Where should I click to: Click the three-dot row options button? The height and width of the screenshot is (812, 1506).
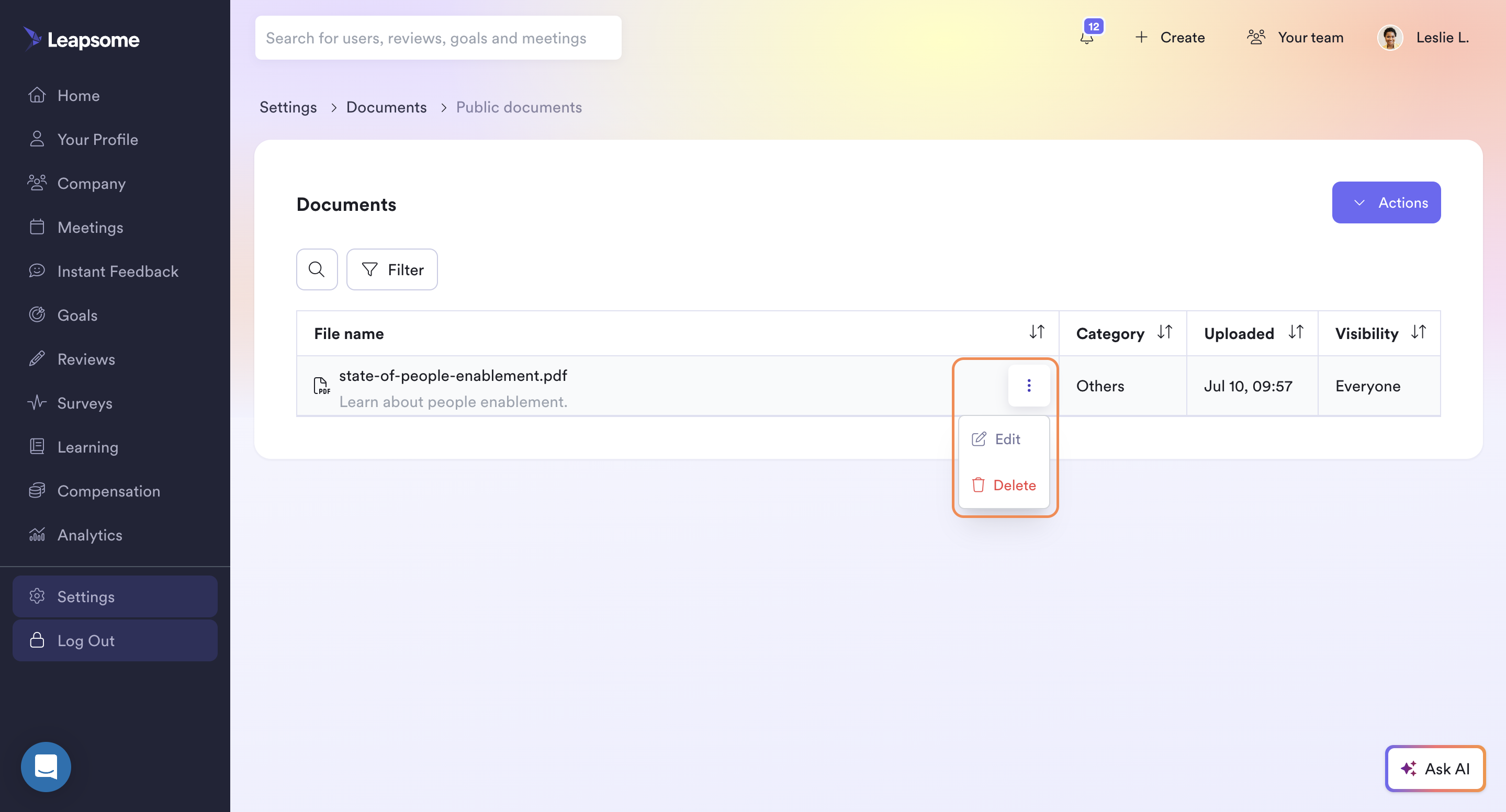1029,385
